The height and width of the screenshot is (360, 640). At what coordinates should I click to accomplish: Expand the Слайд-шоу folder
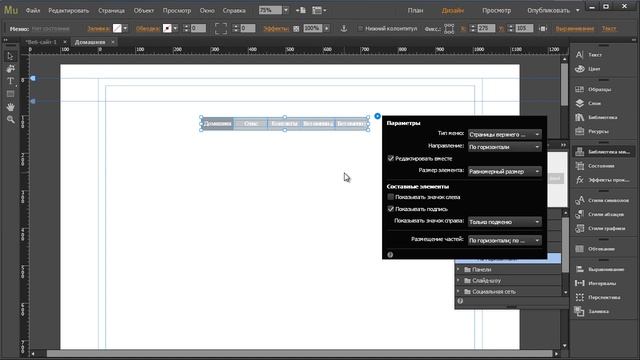[x=458, y=280]
